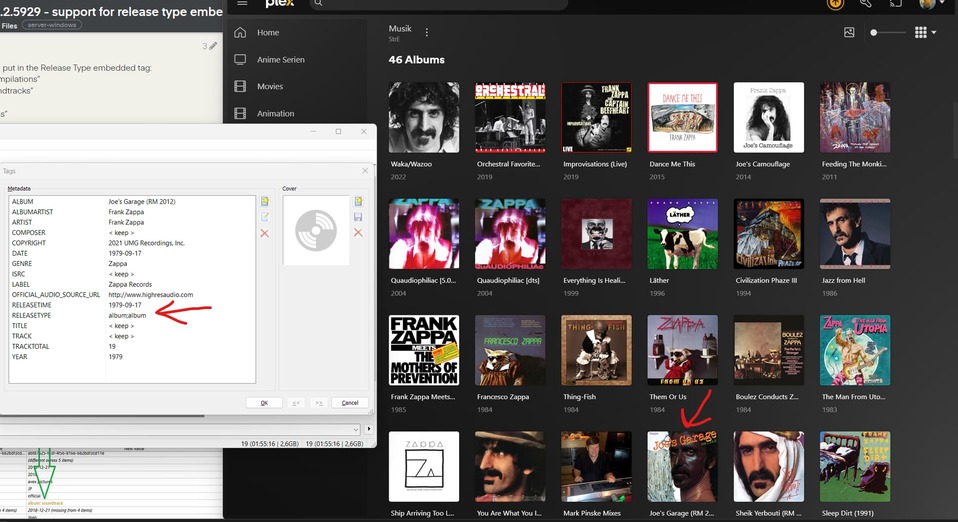Open Improvisations (Live) album
This screenshot has width=958, height=522.
[x=596, y=117]
